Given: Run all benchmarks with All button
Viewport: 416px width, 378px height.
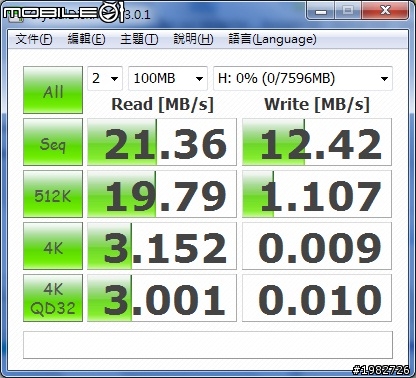Looking at the screenshot, I should click(x=53, y=90).
